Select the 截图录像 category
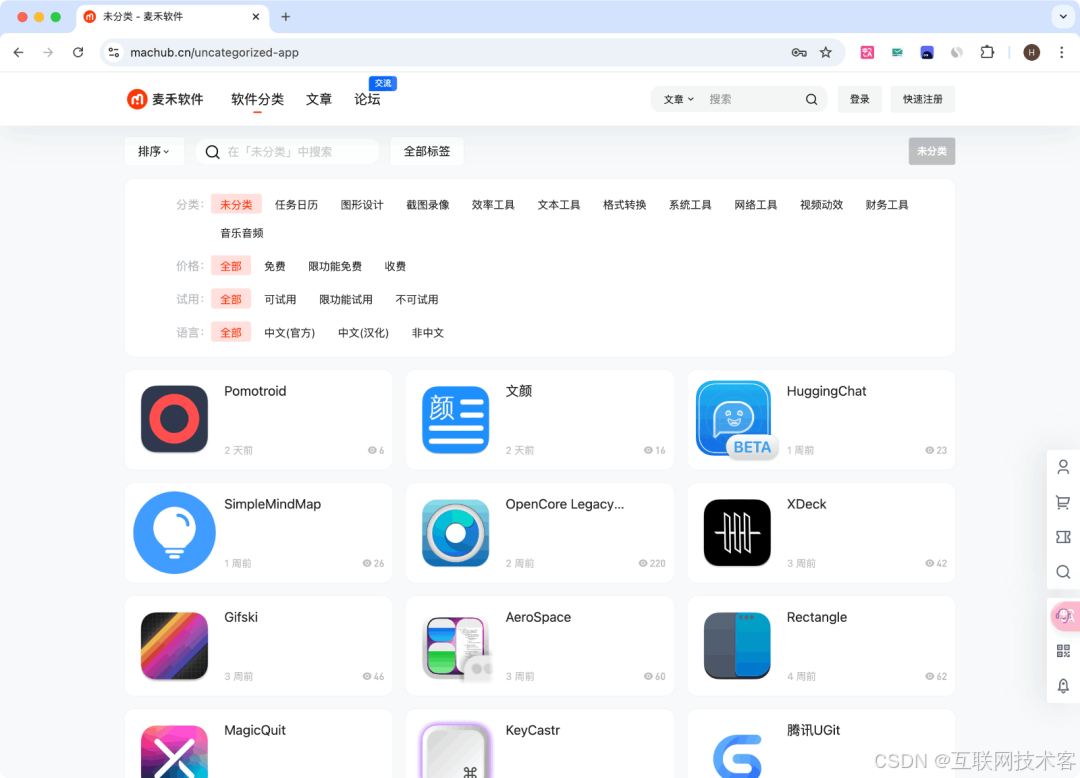The width and height of the screenshot is (1080, 778). click(428, 204)
